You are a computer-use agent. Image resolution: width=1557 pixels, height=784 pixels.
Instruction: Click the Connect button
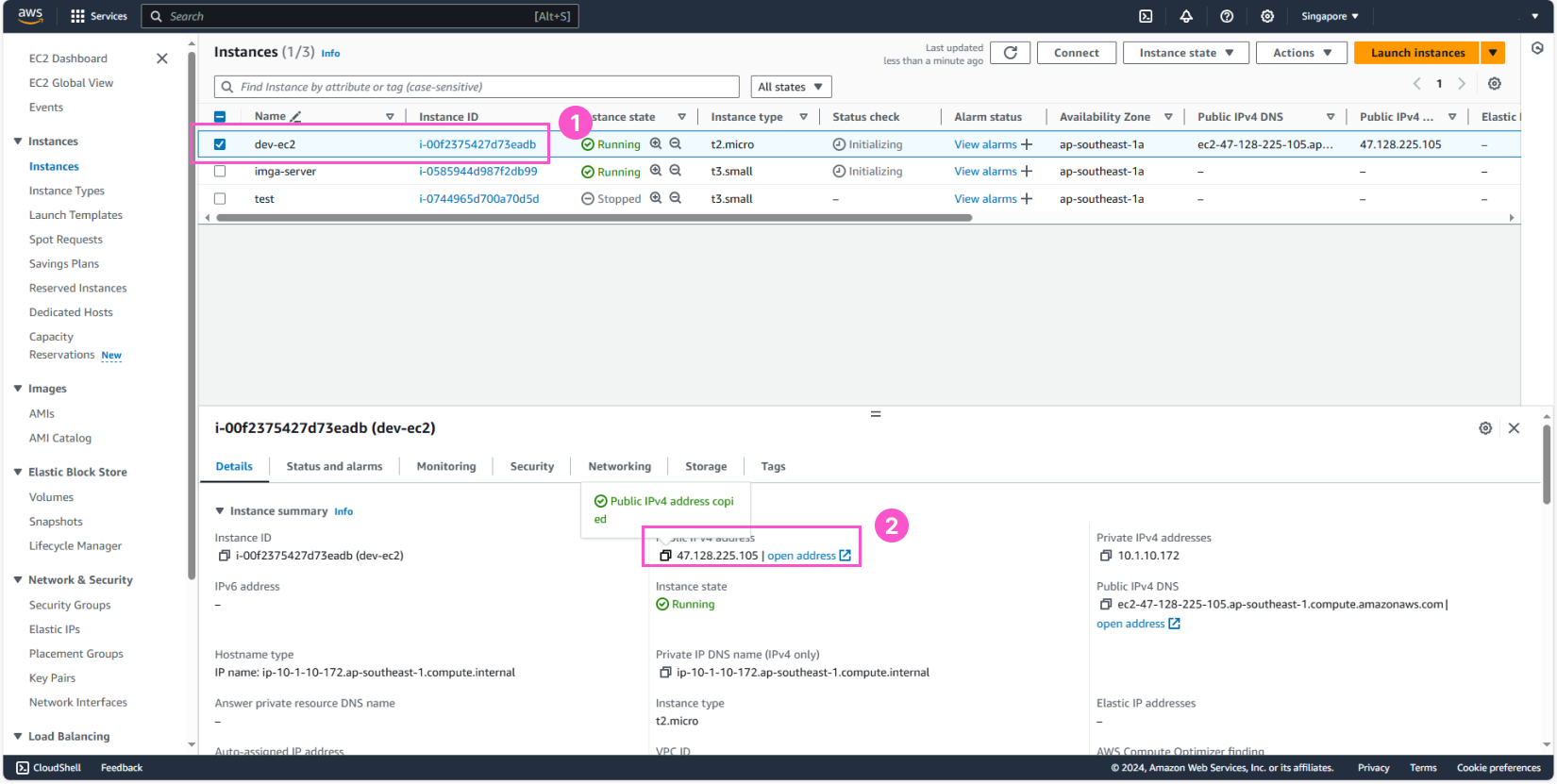tap(1077, 53)
